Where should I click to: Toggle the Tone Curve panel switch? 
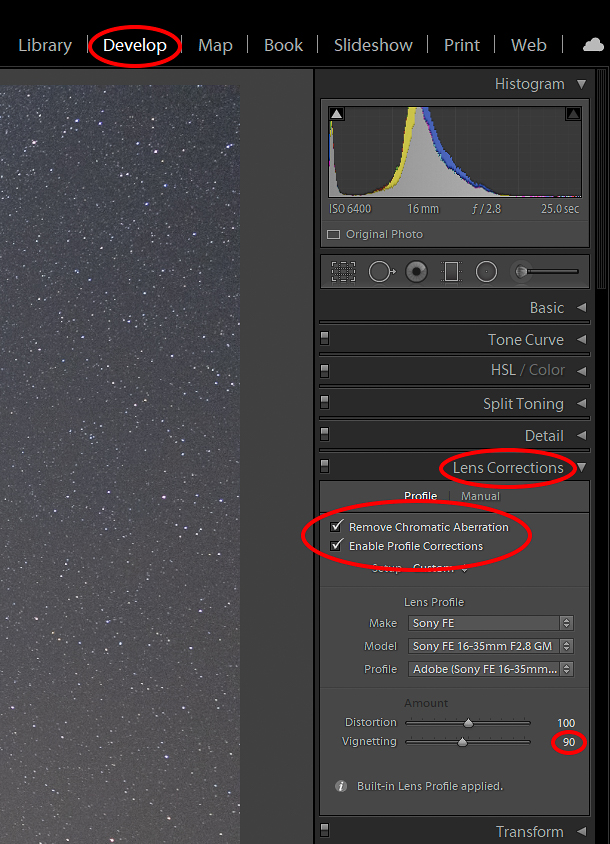click(x=325, y=338)
